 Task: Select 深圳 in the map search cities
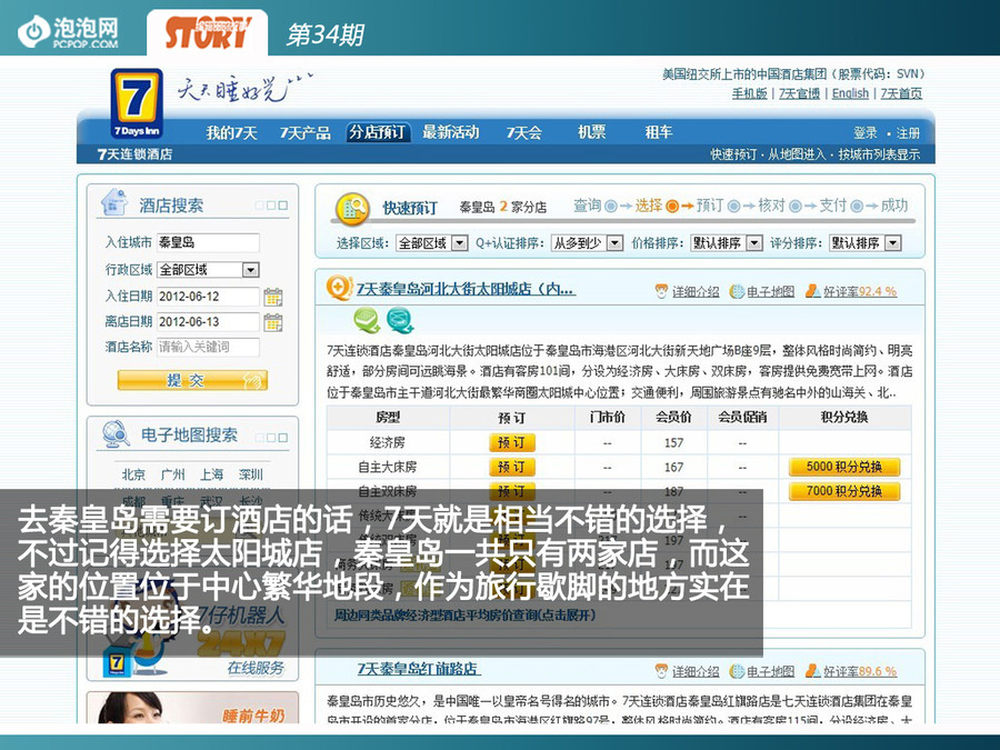pos(251,474)
